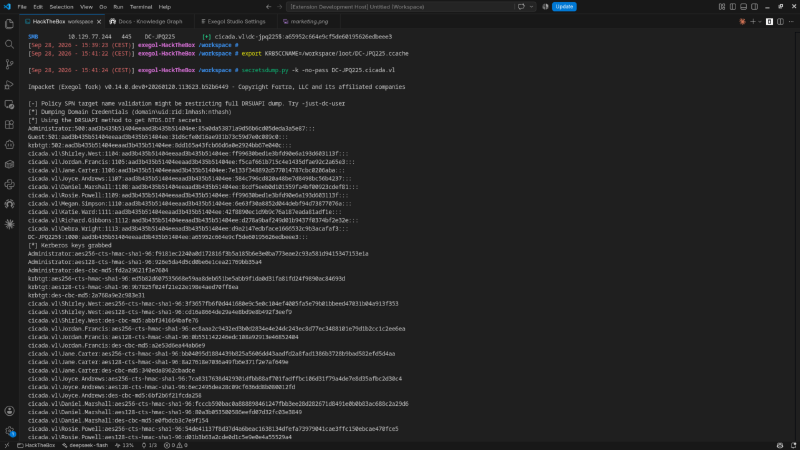This screenshot has width=800, height=450.
Task: Open the editor More Actions ellipsis
Action: coord(791,21)
